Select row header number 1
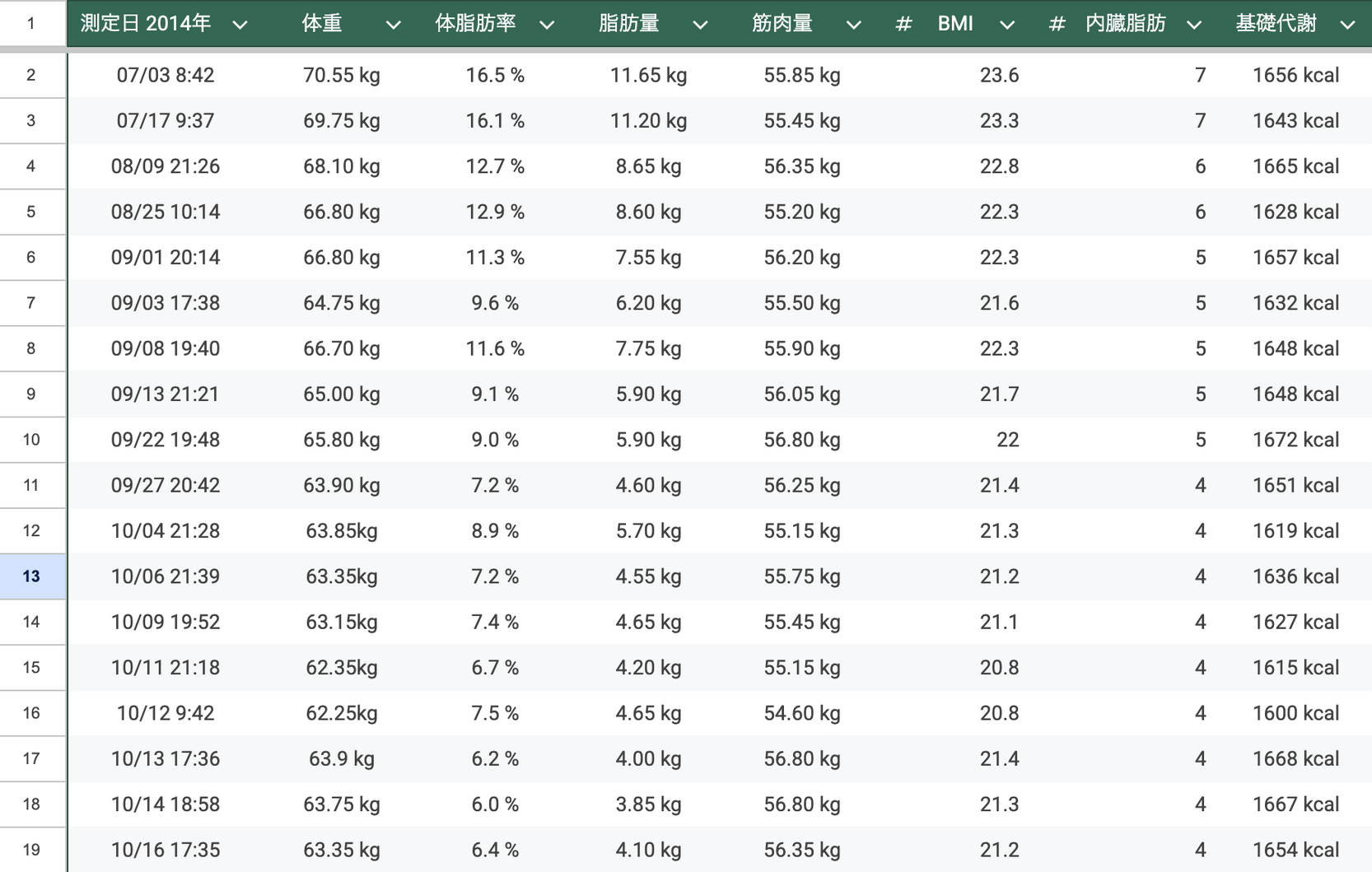1372x872 pixels. click(x=31, y=23)
